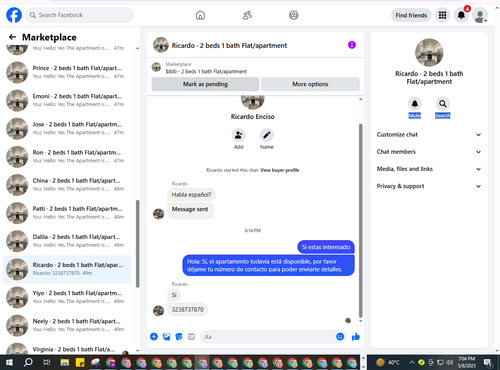This screenshot has height=370, width=500.
Task: Click in the message Aa text field
Action: tap(268, 337)
